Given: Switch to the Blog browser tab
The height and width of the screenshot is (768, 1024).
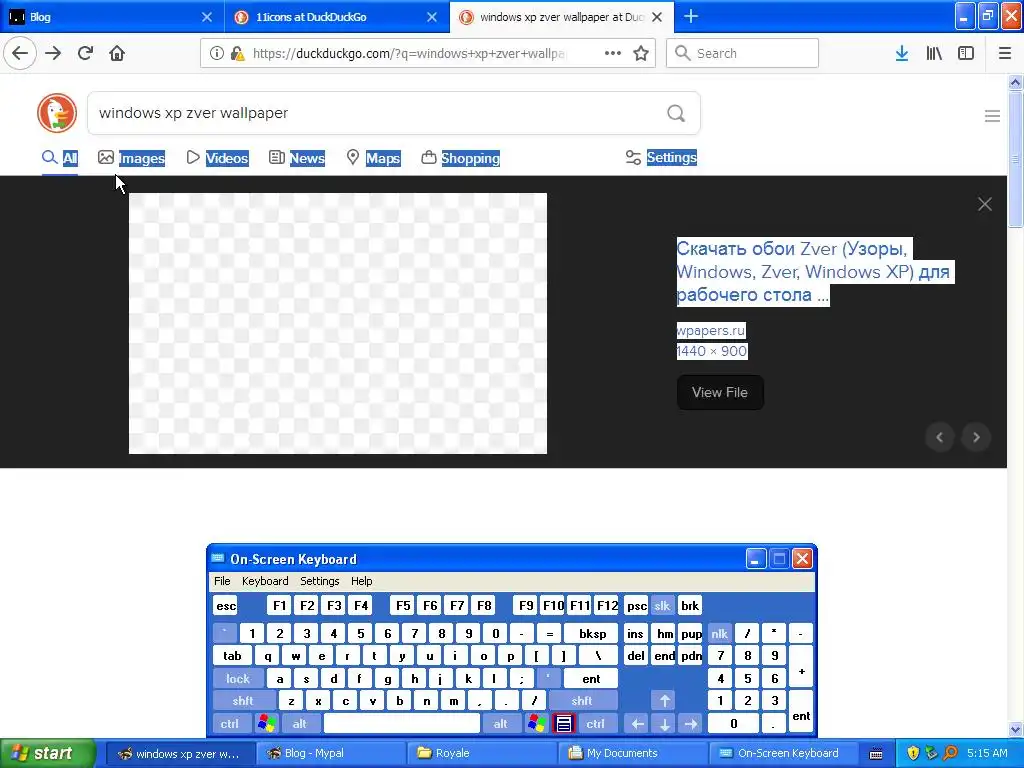Looking at the screenshot, I should (x=112, y=17).
